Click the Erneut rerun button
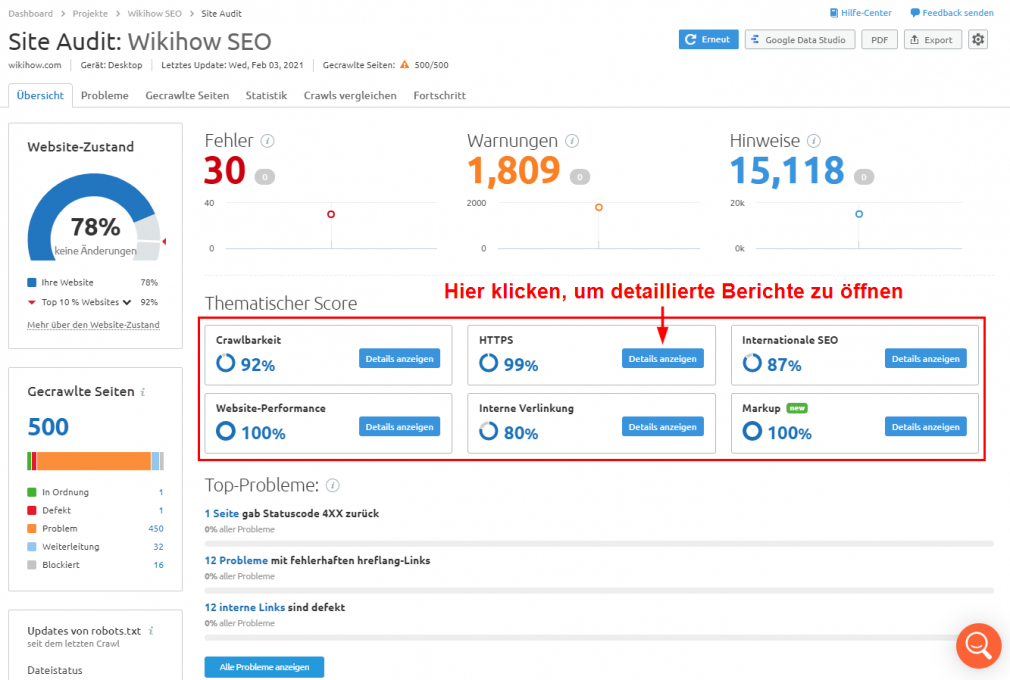The height and width of the screenshot is (680, 1010). (x=709, y=39)
